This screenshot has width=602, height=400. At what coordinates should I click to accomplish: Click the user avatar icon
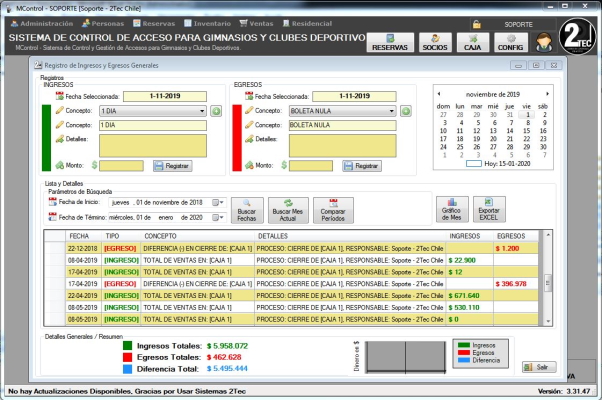[544, 42]
